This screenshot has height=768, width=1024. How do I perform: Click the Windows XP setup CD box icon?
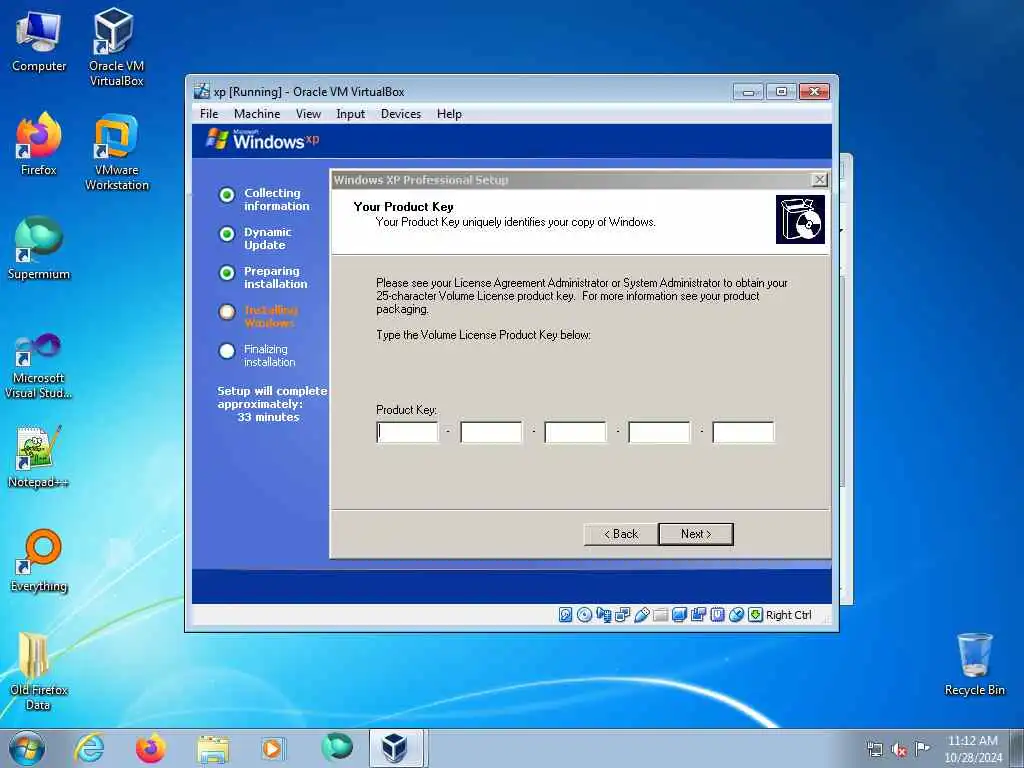click(800, 219)
